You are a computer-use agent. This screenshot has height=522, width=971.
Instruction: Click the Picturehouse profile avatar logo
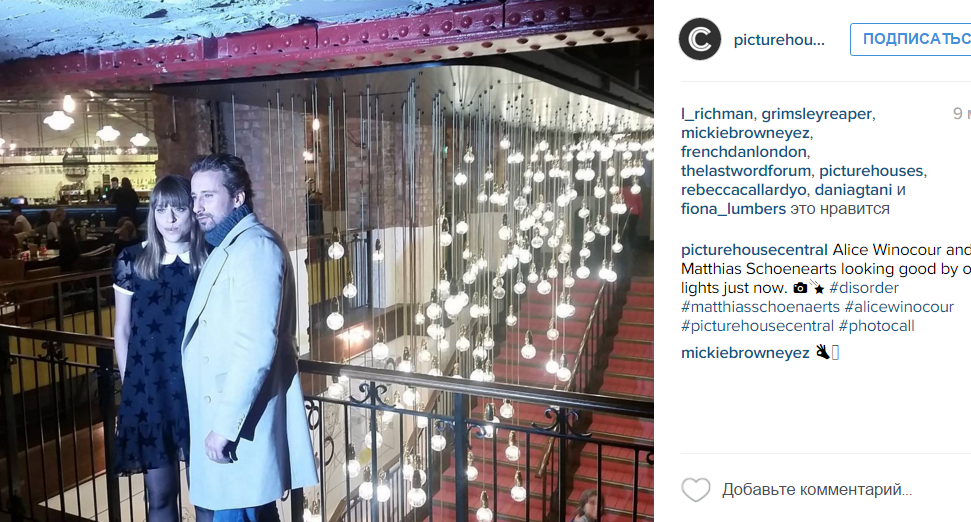(x=700, y=39)
